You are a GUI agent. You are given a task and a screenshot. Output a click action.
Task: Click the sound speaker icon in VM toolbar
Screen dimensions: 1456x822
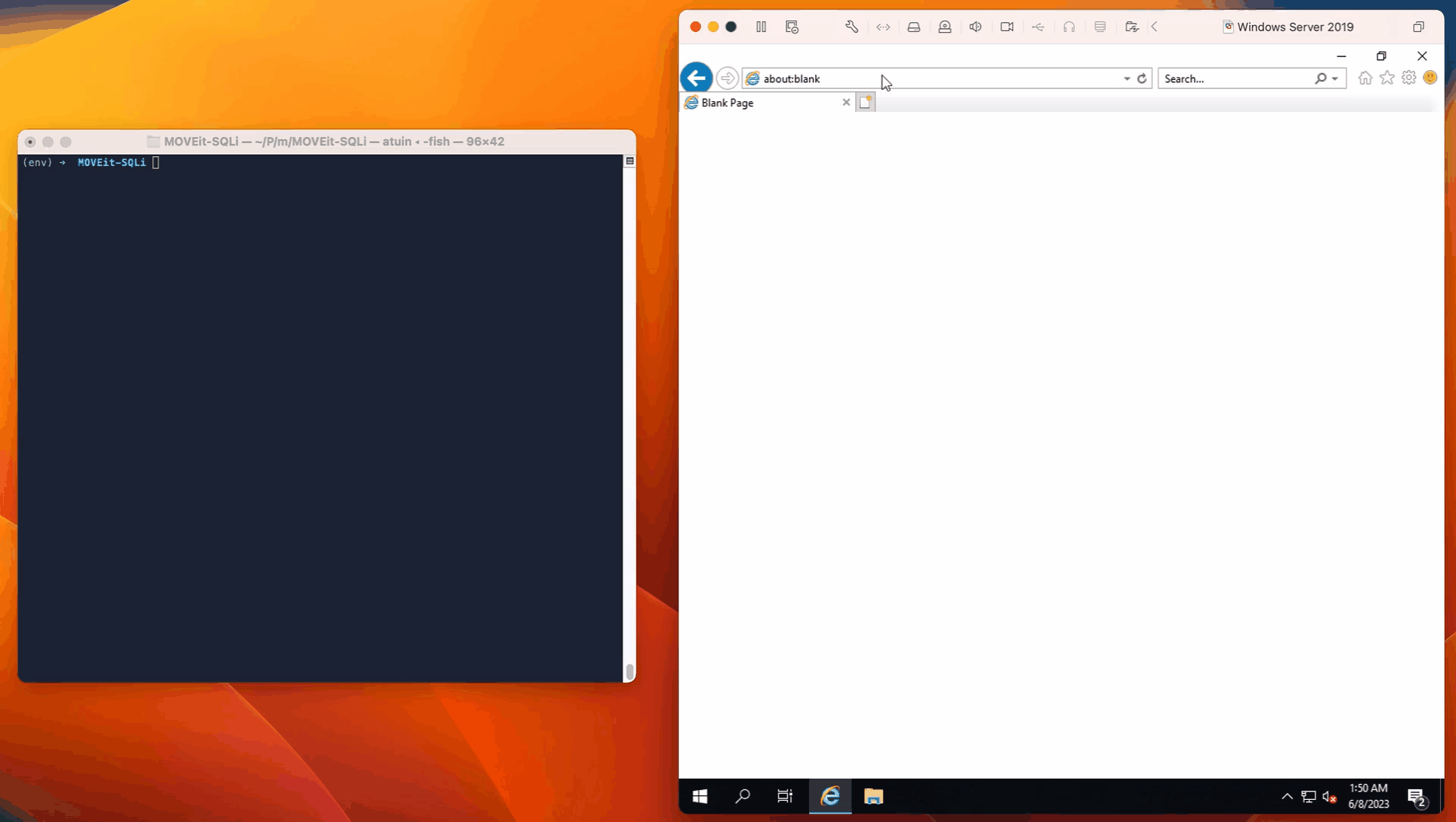click(976, 27)
